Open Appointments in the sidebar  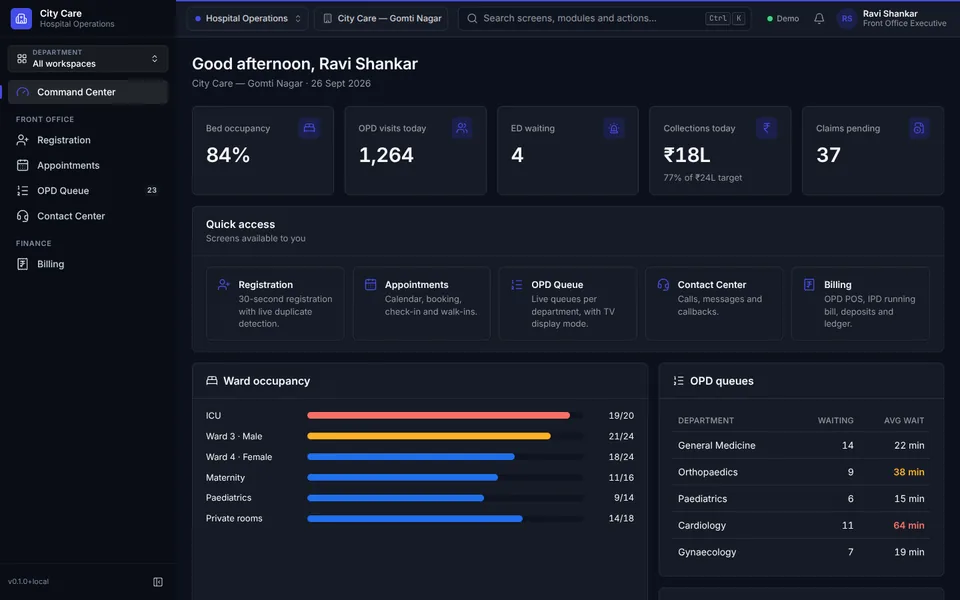pyautogui.click(x=88, y=165)
